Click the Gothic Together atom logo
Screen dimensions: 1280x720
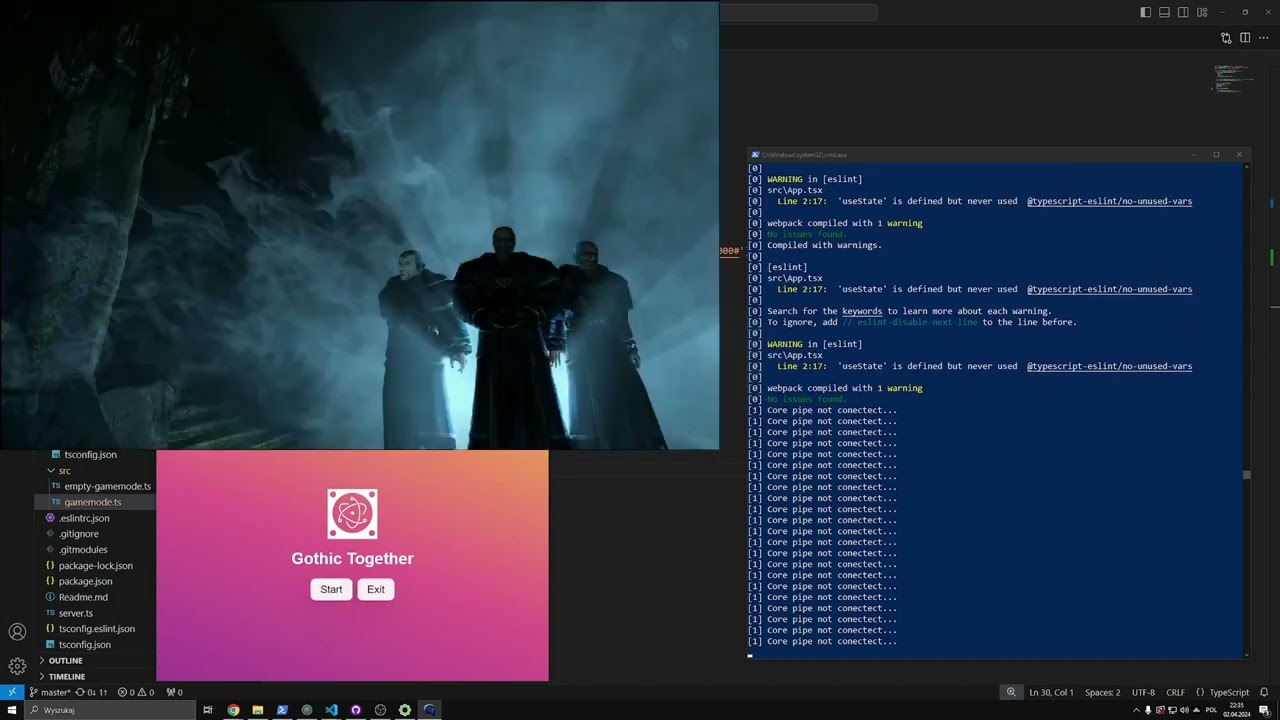pos(352,514)
